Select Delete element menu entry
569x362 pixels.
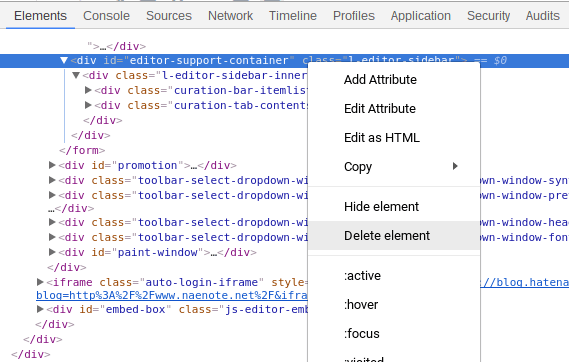pos(394,235)
